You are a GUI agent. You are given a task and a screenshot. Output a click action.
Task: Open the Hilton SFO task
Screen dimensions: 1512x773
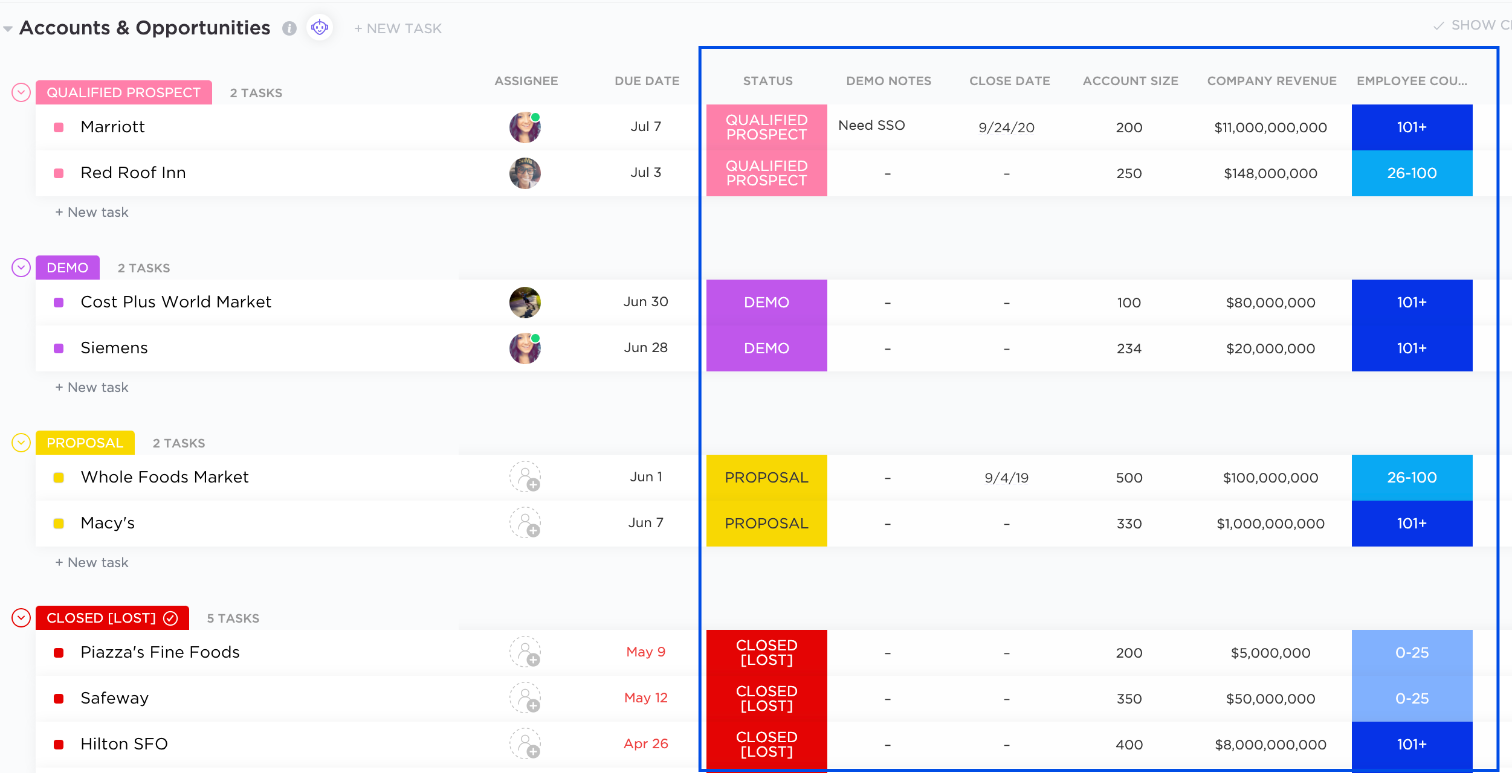coord(124,744)
